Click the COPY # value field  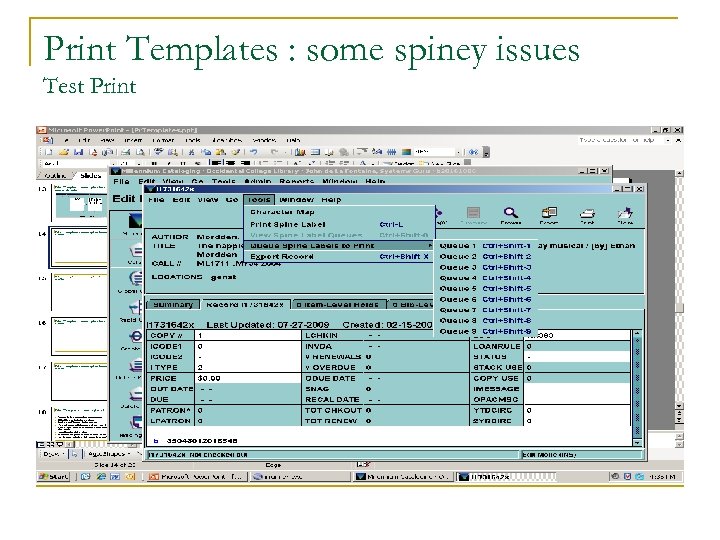[248, 336]
